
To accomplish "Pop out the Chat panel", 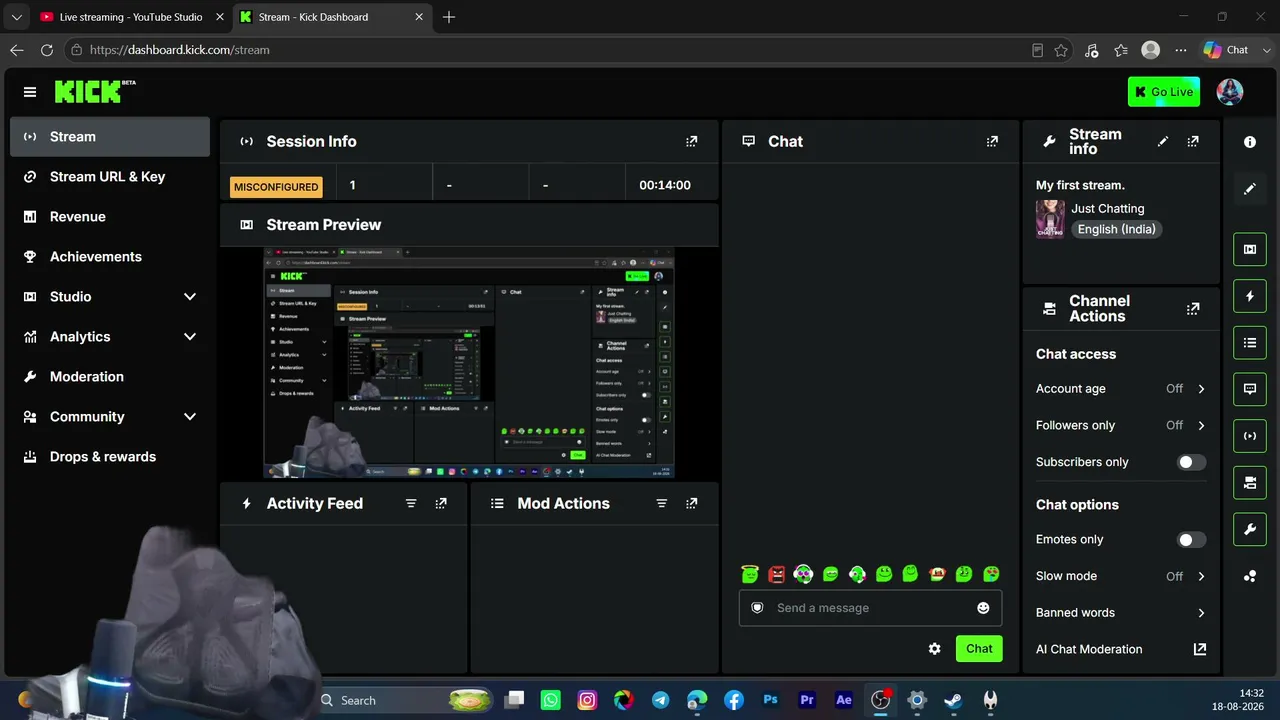I will [x=992, y=142].
